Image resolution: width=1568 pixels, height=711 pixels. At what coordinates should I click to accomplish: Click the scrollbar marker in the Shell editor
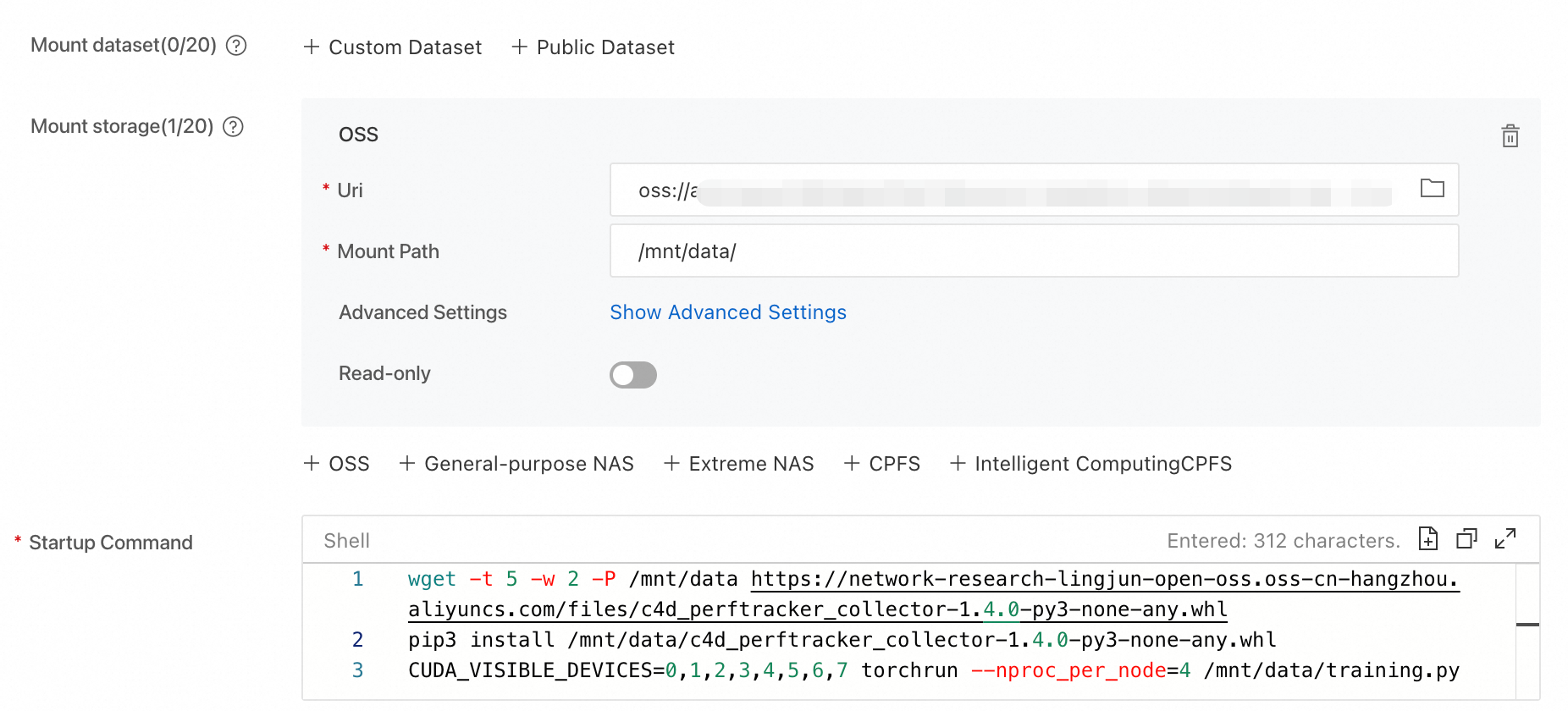(1527, 625)
